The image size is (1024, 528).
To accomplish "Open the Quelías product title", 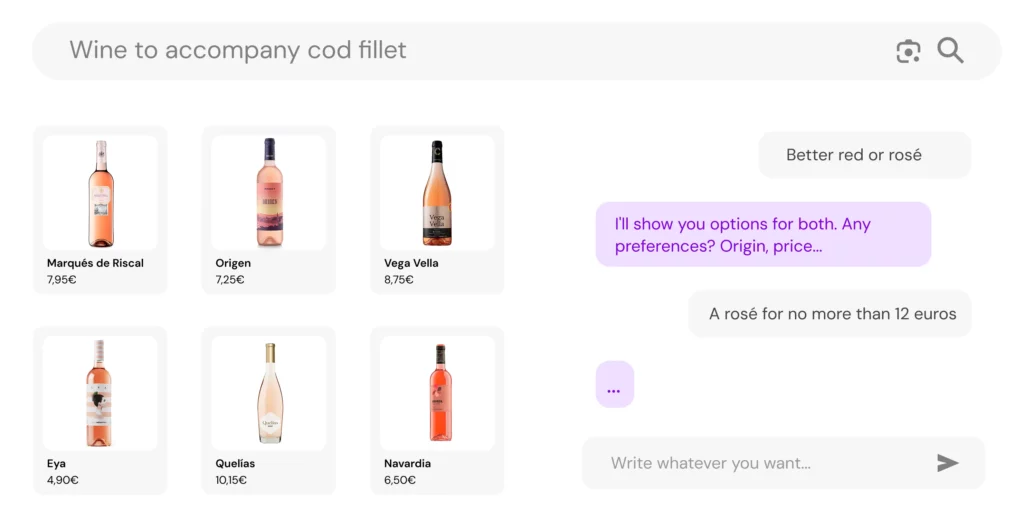I will point(235,464).
